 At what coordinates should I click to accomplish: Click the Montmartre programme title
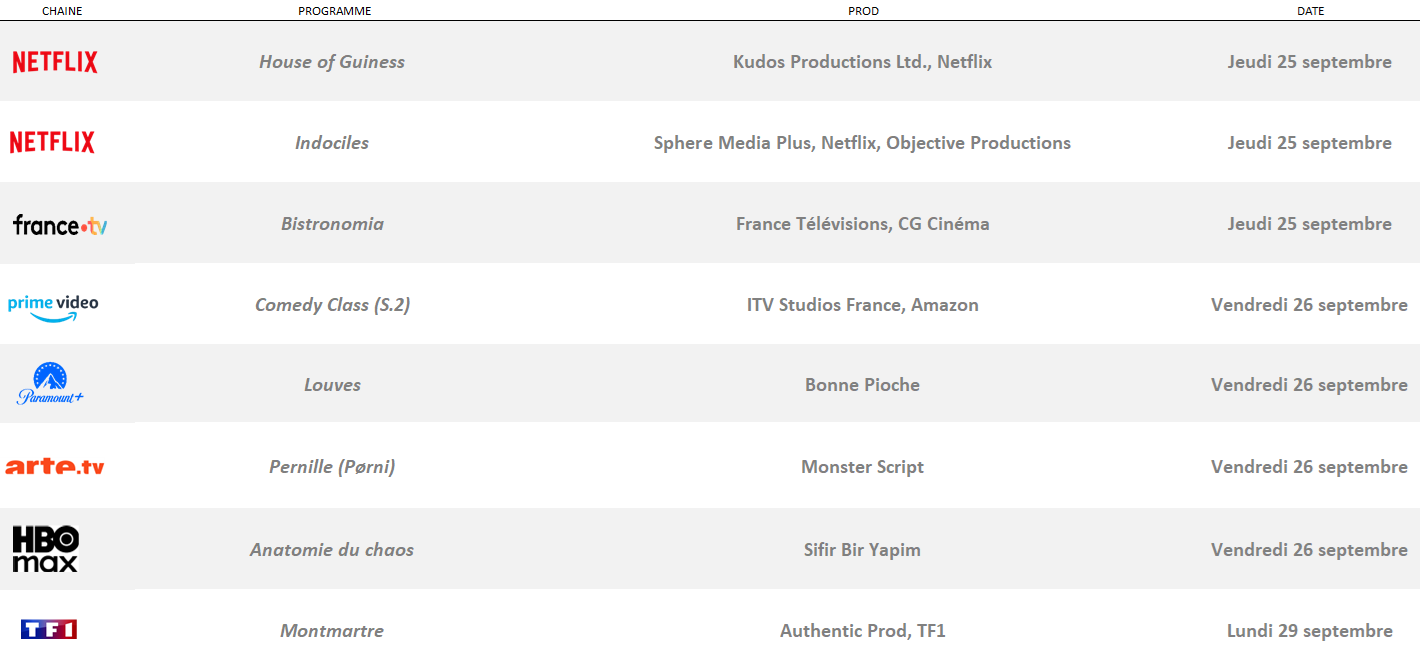332,631
